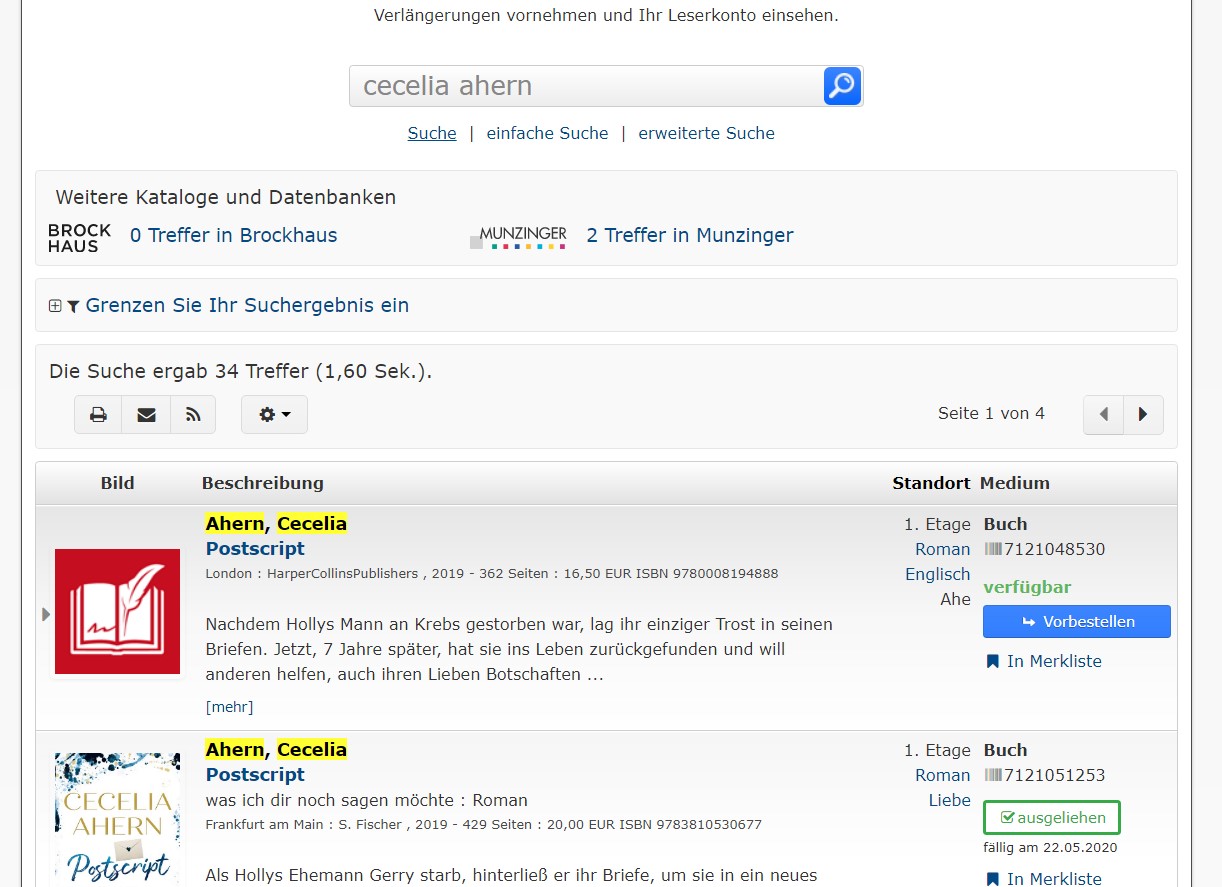Viewport: 1222px width, 887px height.
Task: Email the search results via envelope icon
Action: tap(146, 415)
